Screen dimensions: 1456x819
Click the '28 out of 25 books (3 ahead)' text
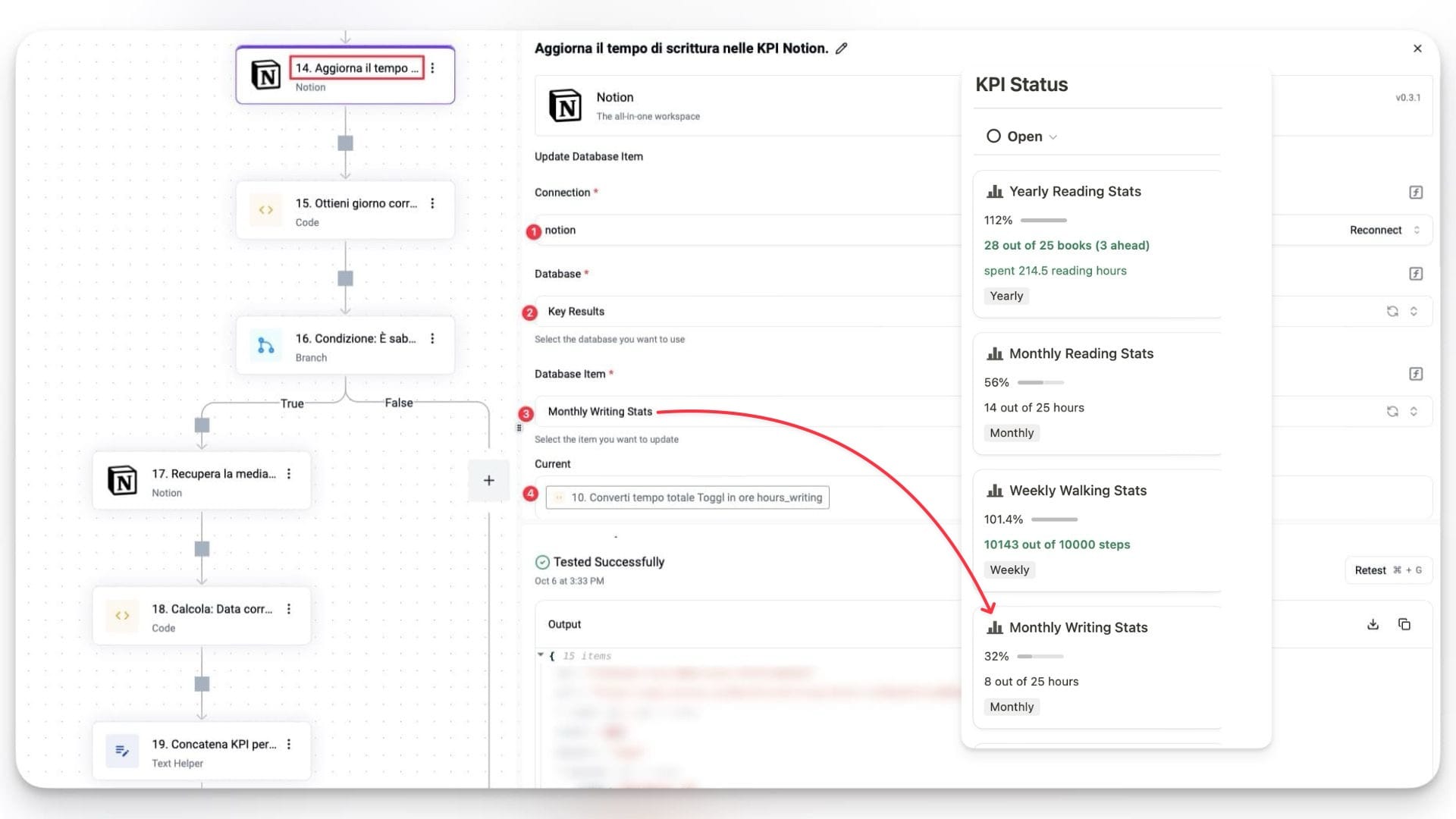tap(1066, 246)
